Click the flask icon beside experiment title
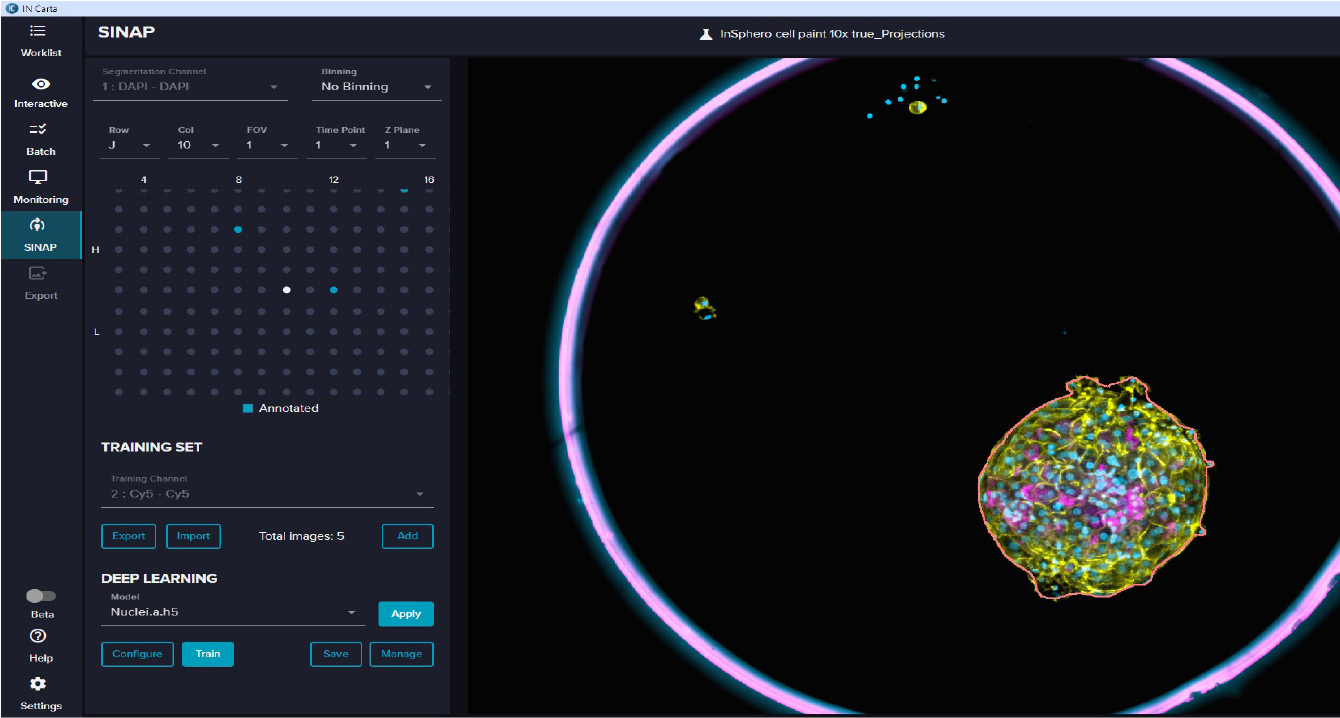Screen dimensions: 1340x718 point(705,34)
